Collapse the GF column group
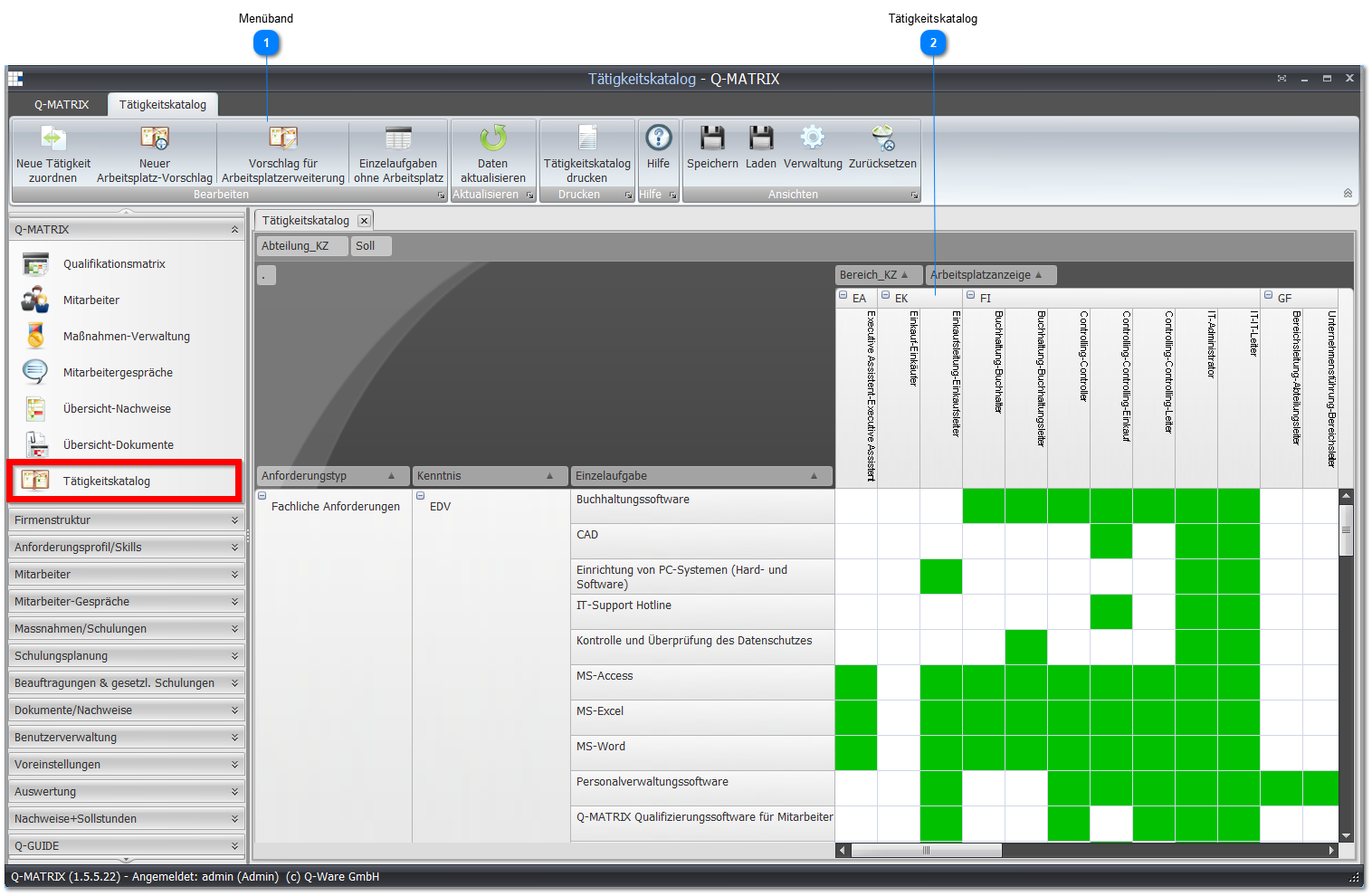Screen dimensions: 1372x896 [x=1268, y=295]
